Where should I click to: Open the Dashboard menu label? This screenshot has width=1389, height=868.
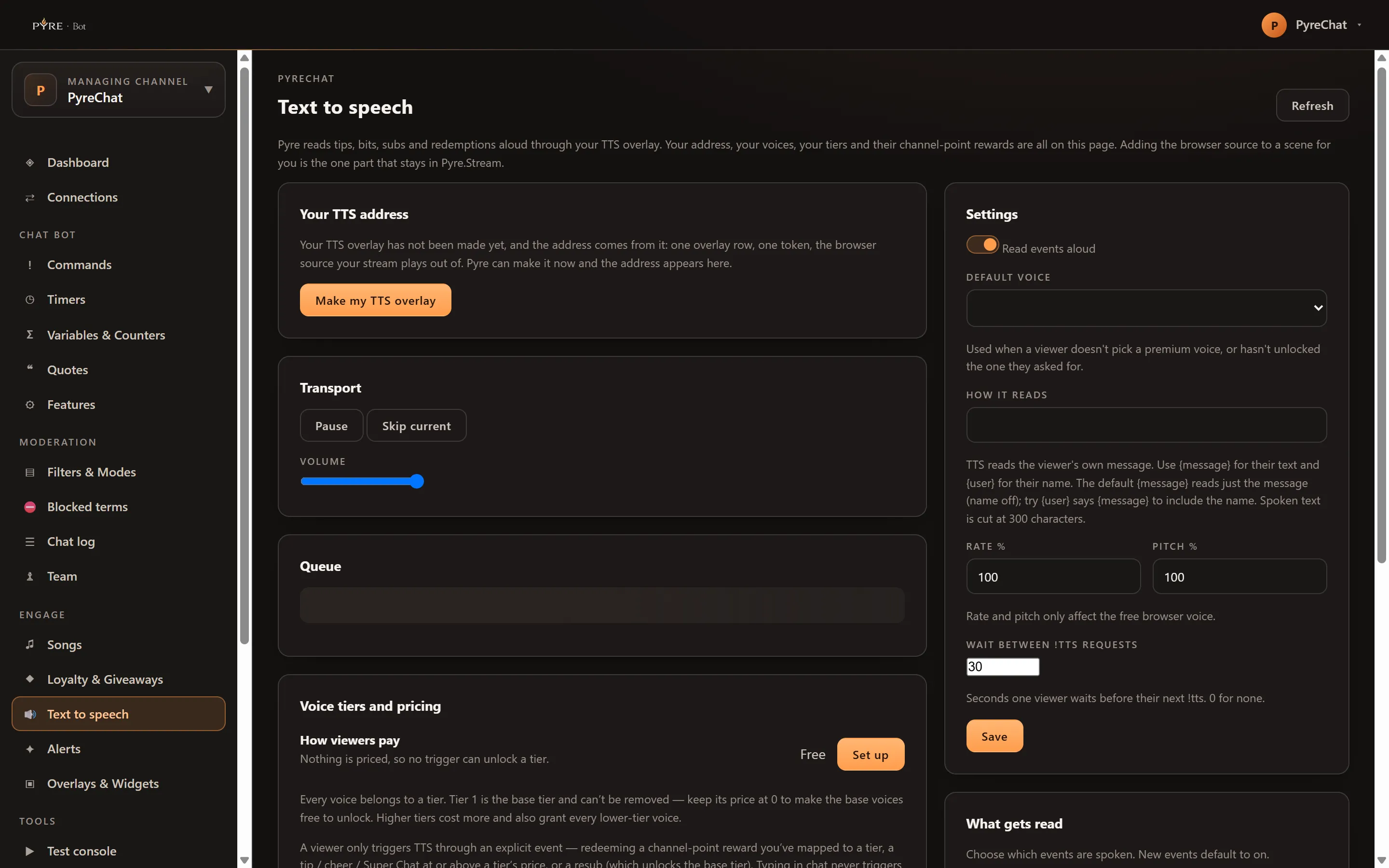click(78, 163)
